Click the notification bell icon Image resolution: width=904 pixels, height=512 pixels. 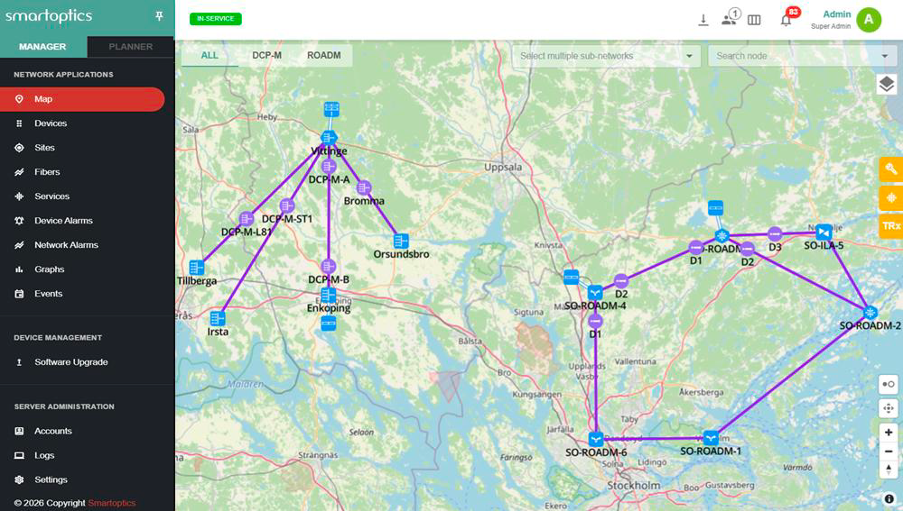786,20
